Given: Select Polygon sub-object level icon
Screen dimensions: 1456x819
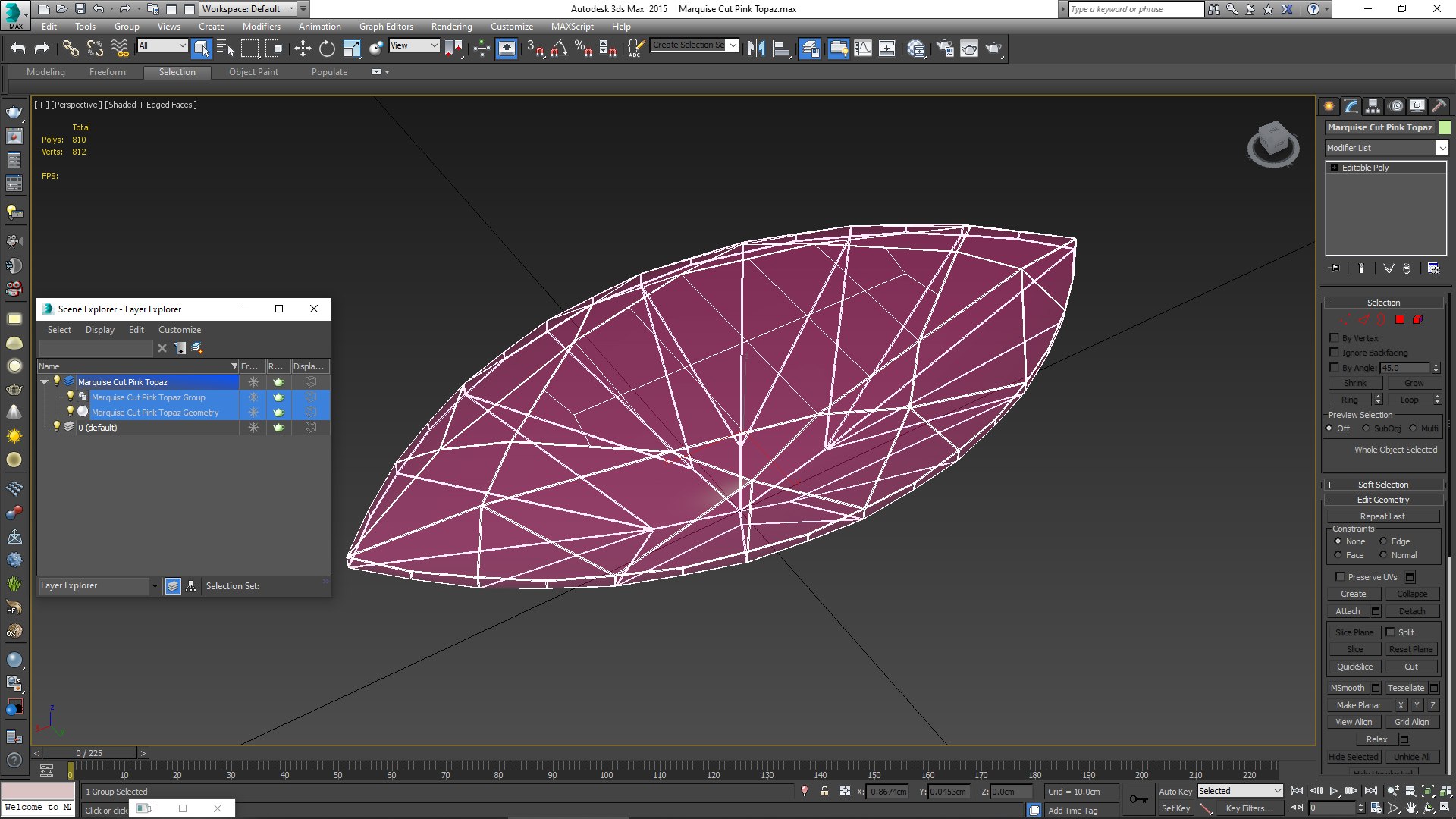Looking at the screenshot, I should pos(1400,319).
